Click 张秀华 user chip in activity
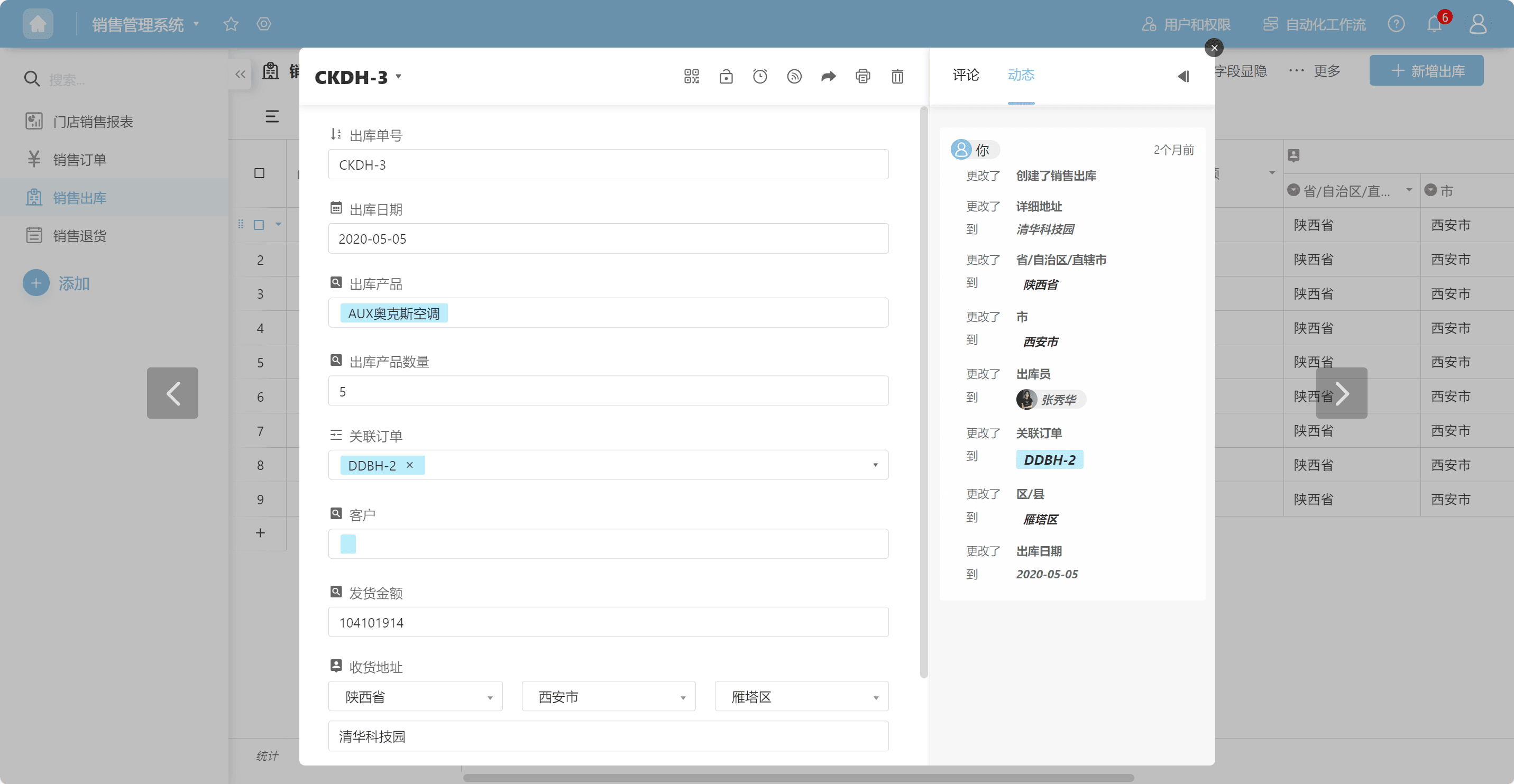1514x784 pixels. point(1051,399)
